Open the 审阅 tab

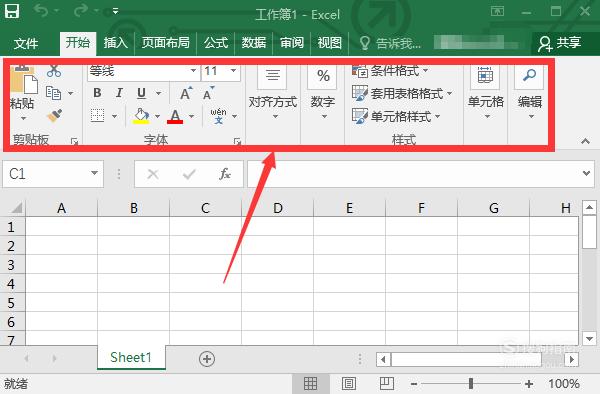tap(292, 42)
